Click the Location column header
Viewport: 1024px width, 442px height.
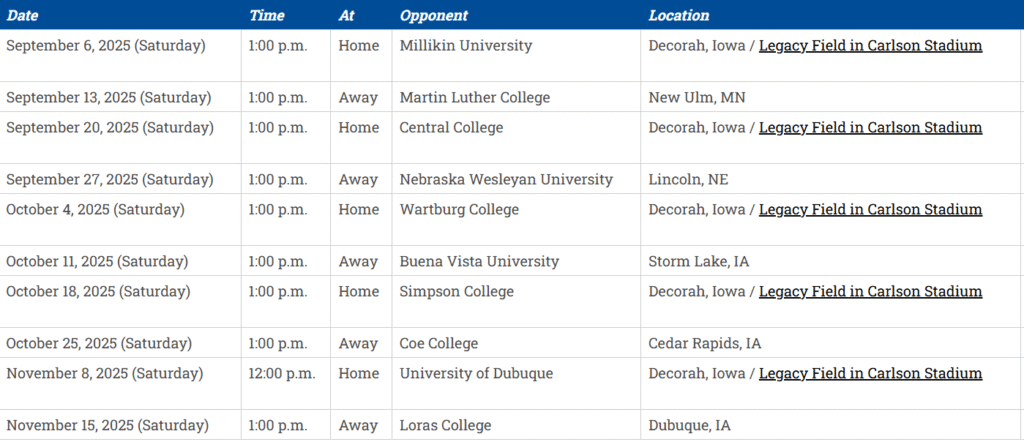tap(679, 15)
